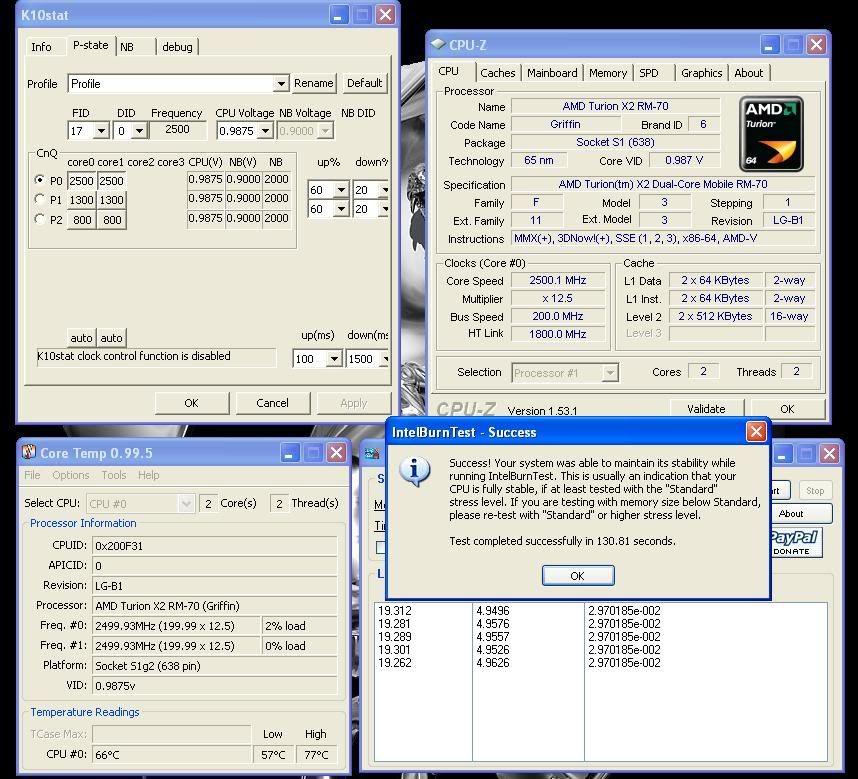Open the NB tab in K10stat
Screen dimensions: 858x779
pyautogui.click(x=127, y=47)
